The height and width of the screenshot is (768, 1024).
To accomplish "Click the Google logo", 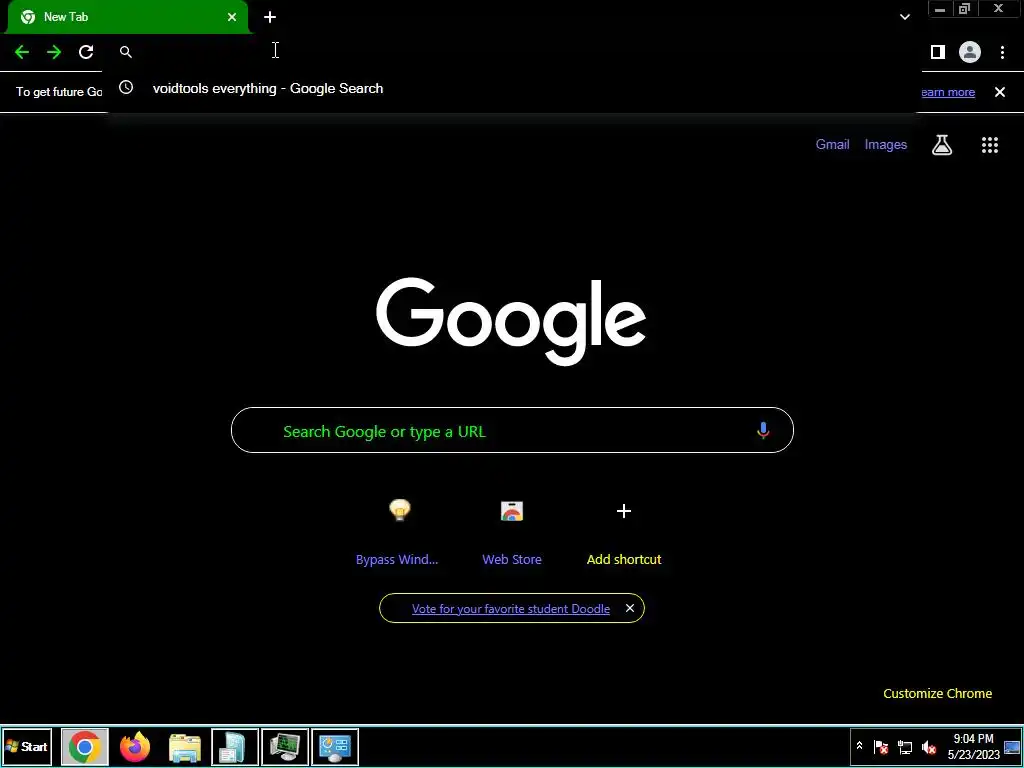I will coord(511,321).
